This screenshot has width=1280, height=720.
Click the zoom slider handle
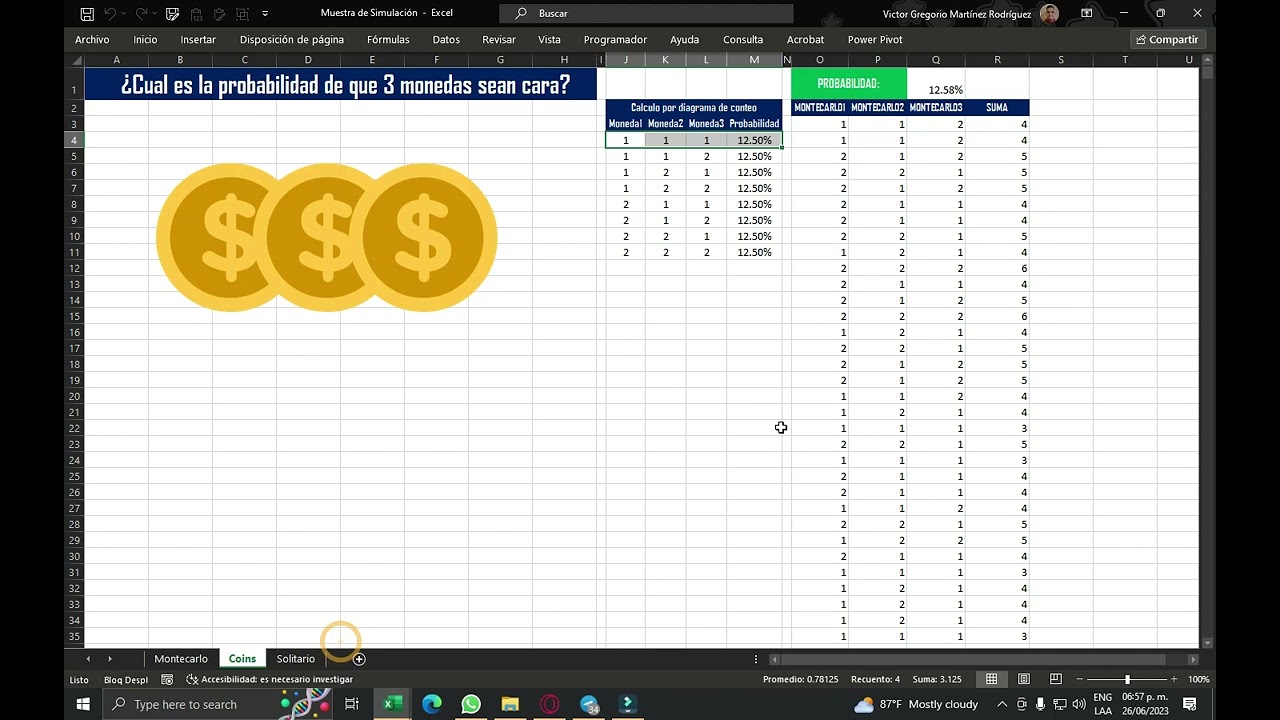pyautogui.click(x=1128, y=679)
